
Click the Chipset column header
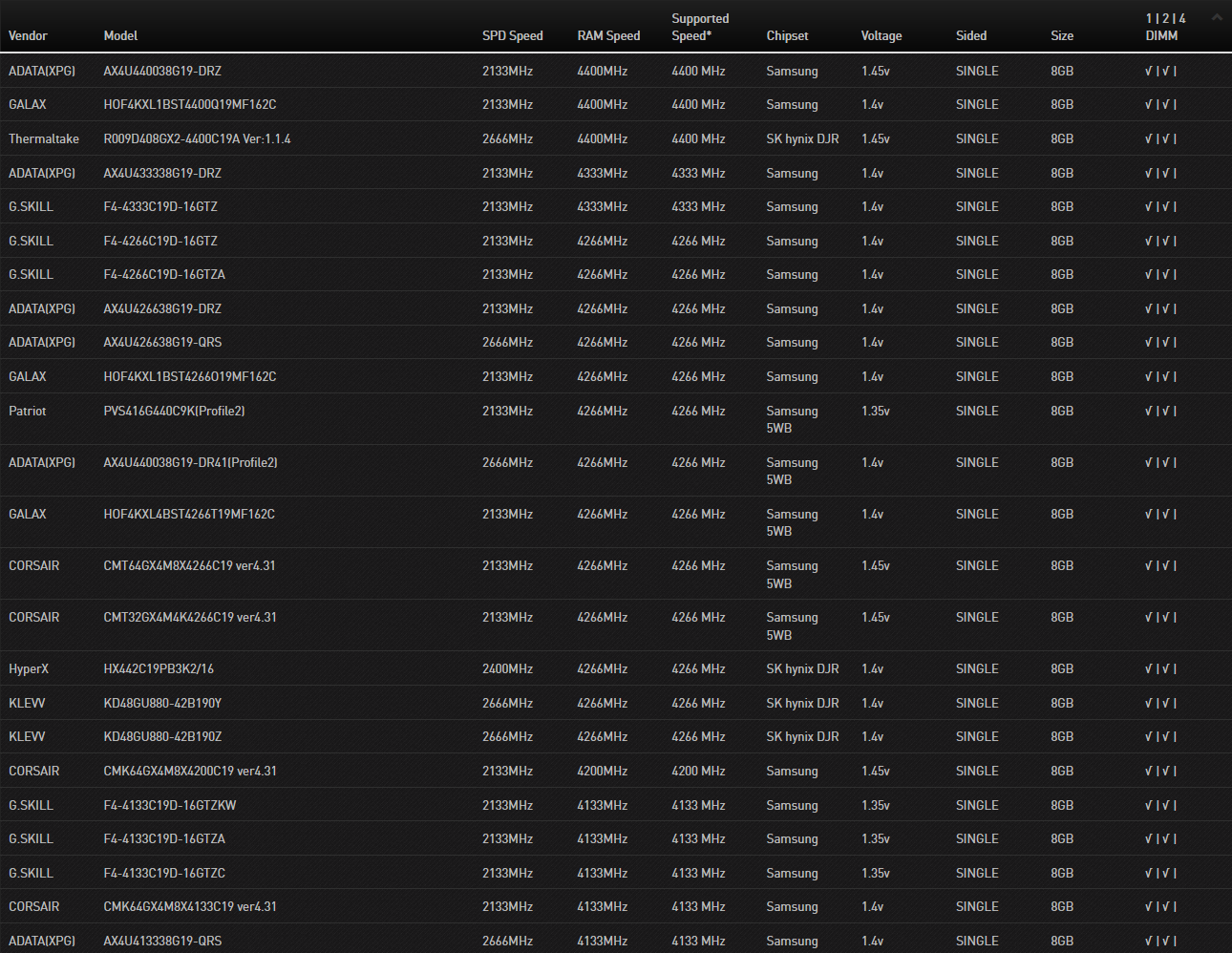point(787,36)
